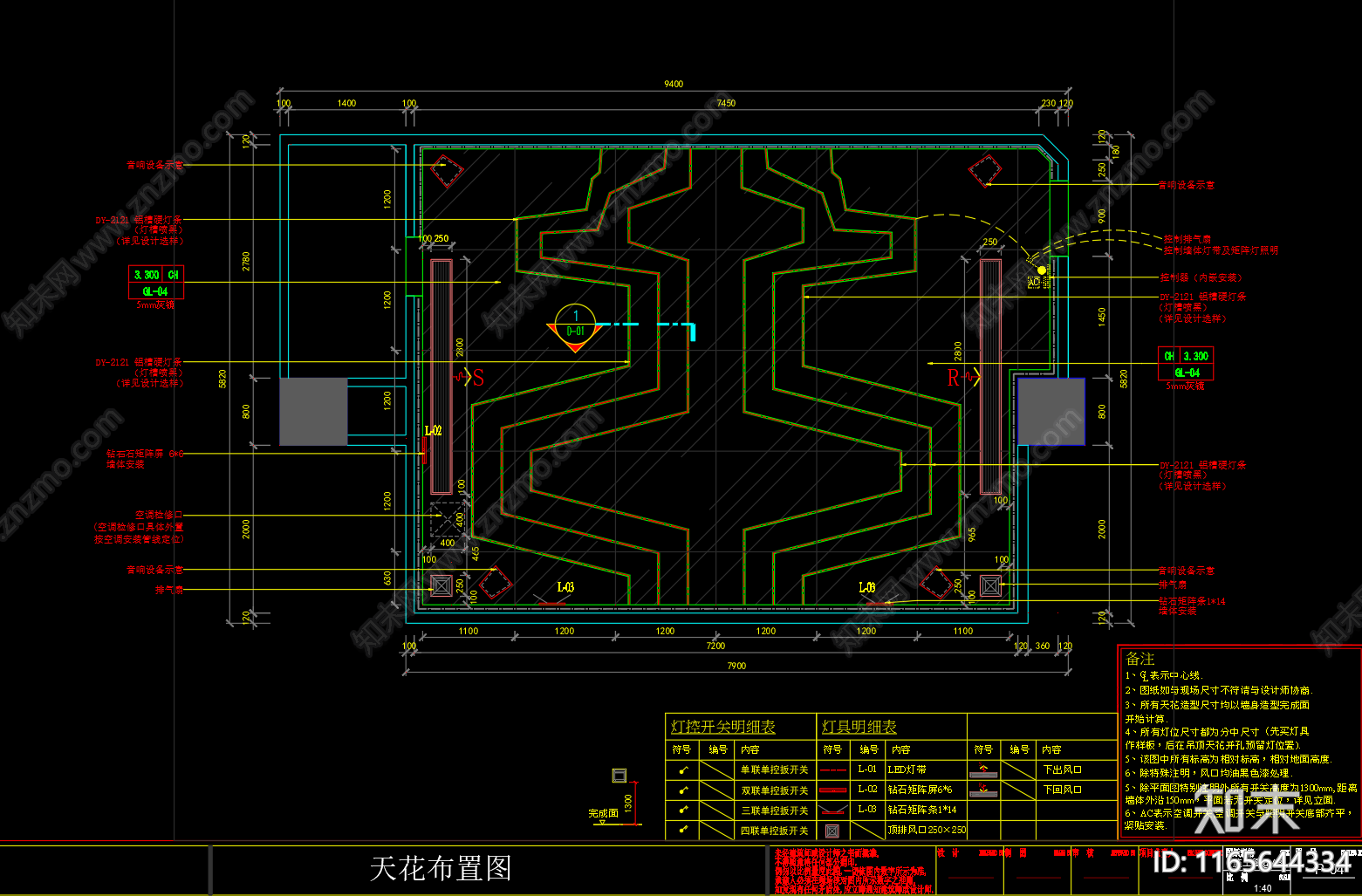The image size is (1362, 896).
Task: Click the 1:40 scale text
Action: pyautogui.click(x=1262, y=888)
